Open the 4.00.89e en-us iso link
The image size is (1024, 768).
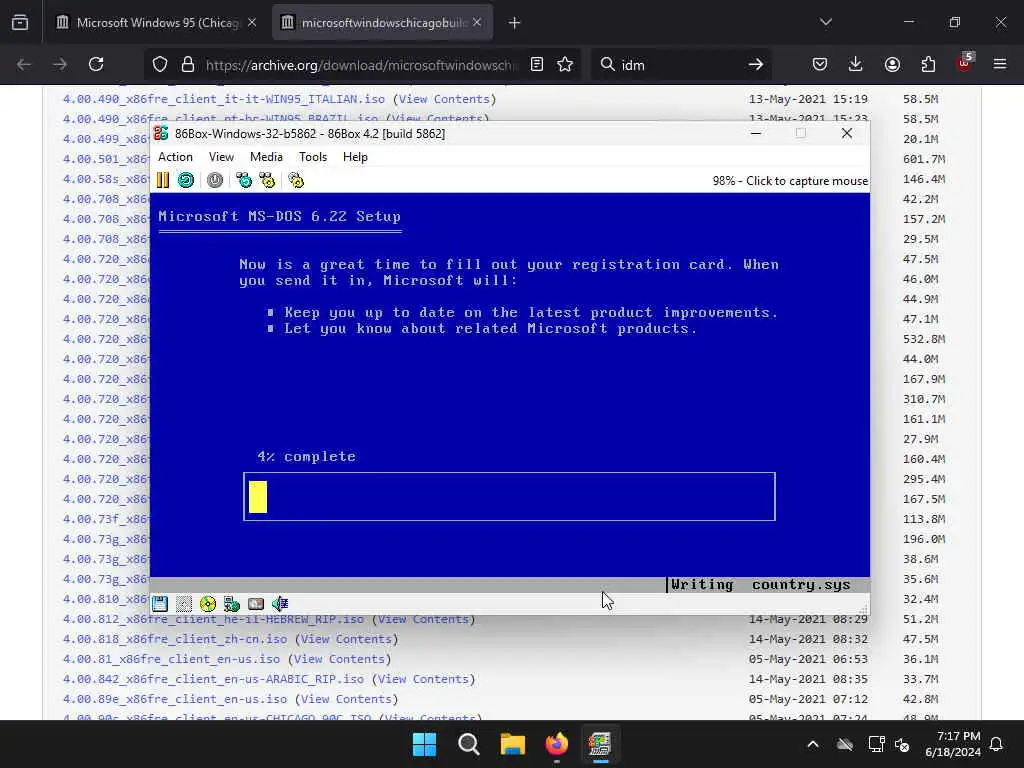[x=174, y=699]
